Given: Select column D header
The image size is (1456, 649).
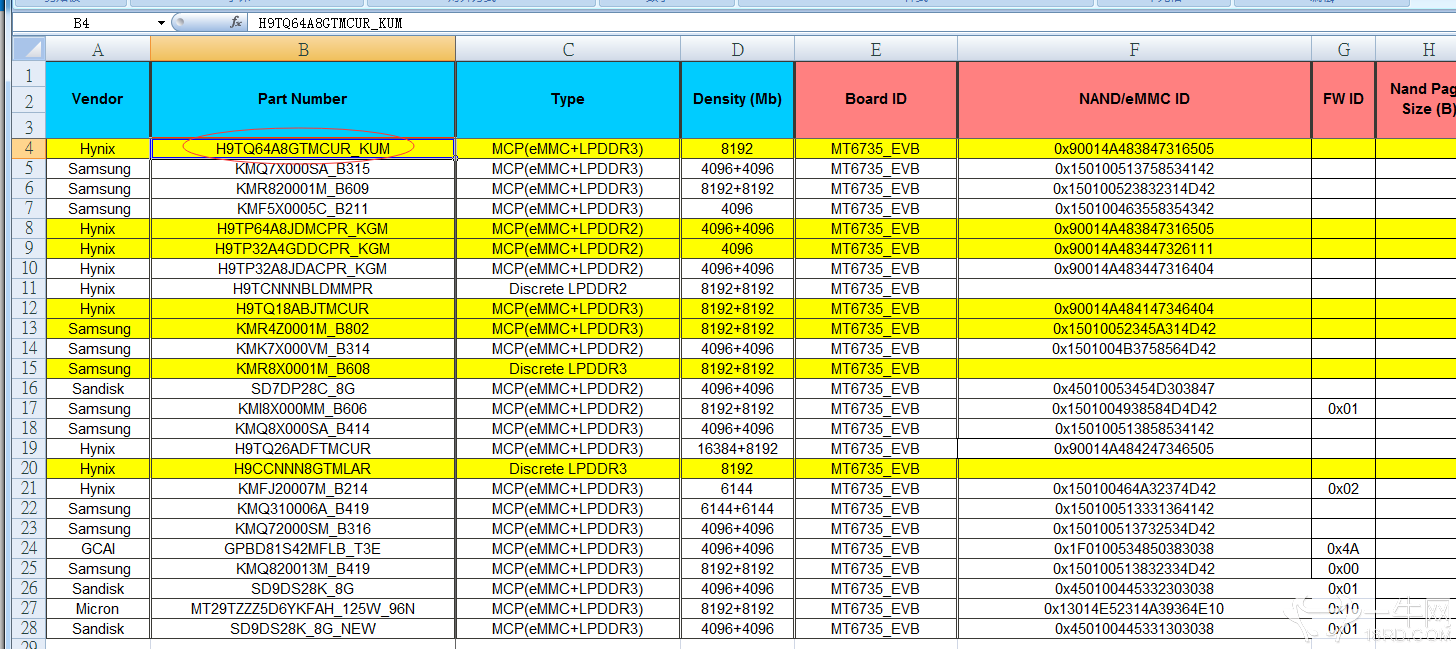Looking at the screenshot, I should 737,49.
